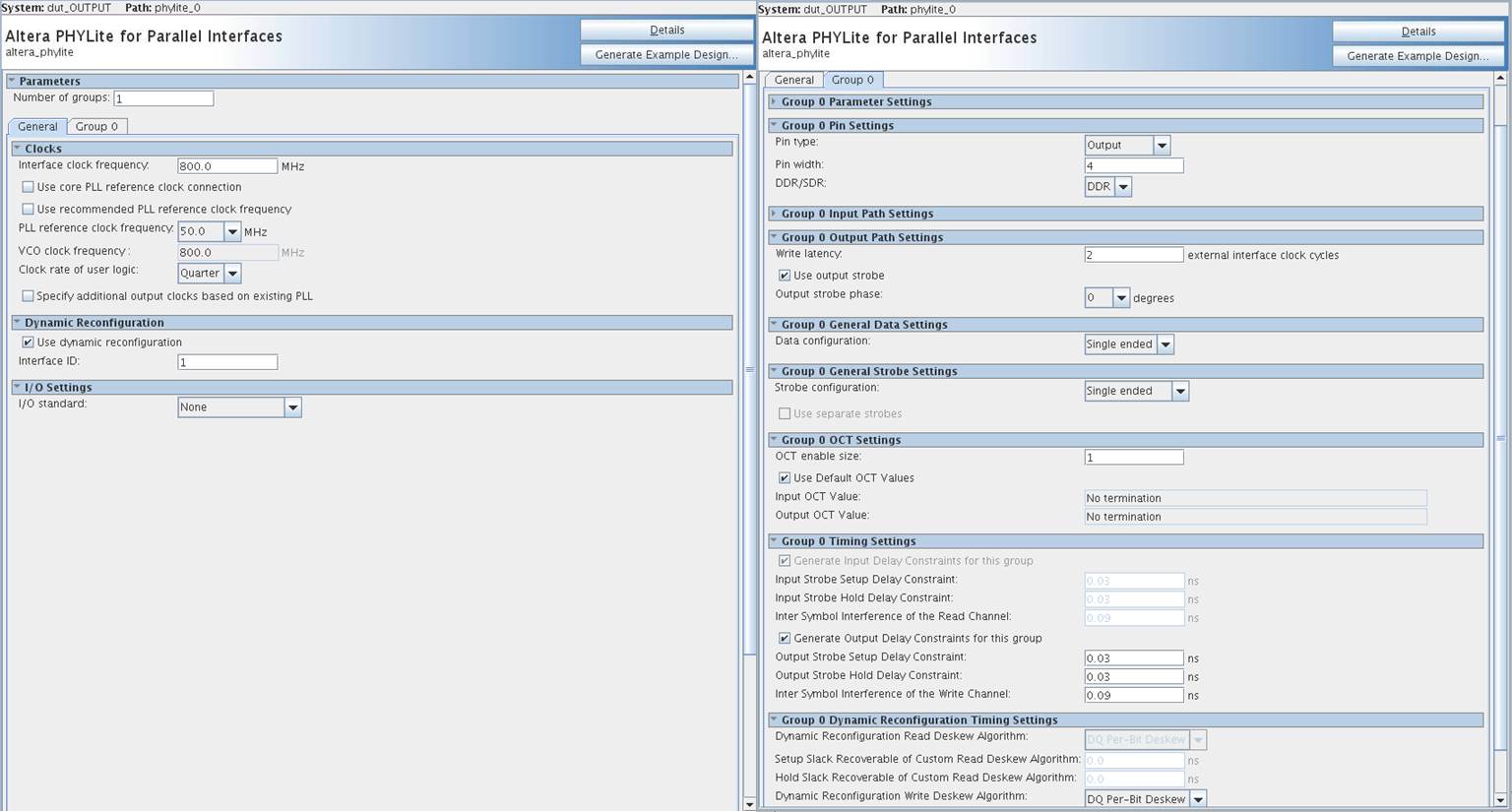Click the Number of groups field
Image resolution: width=1512 pixels, height=812 pixels.
click(x=163, y=98)
